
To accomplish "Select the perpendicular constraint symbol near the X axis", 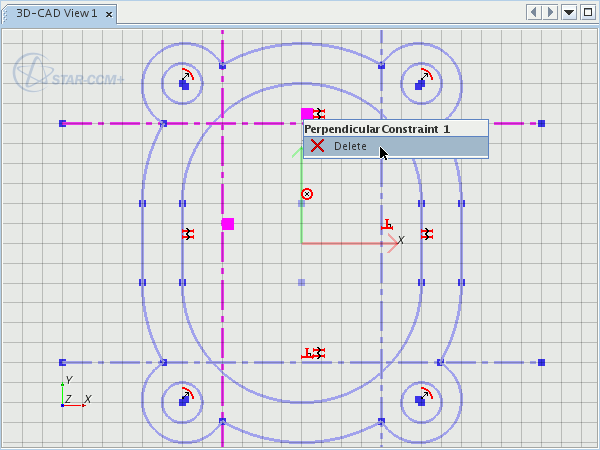I will pos(388,224).
